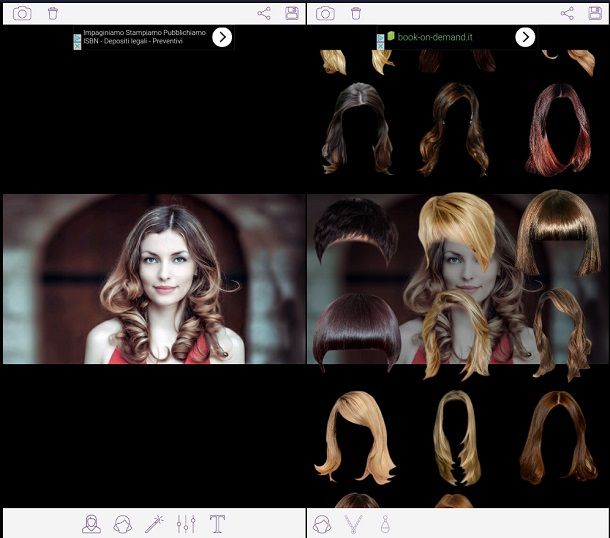Open the book-on-demand.it ad link
610x538 pixels.
coord(435,37)
